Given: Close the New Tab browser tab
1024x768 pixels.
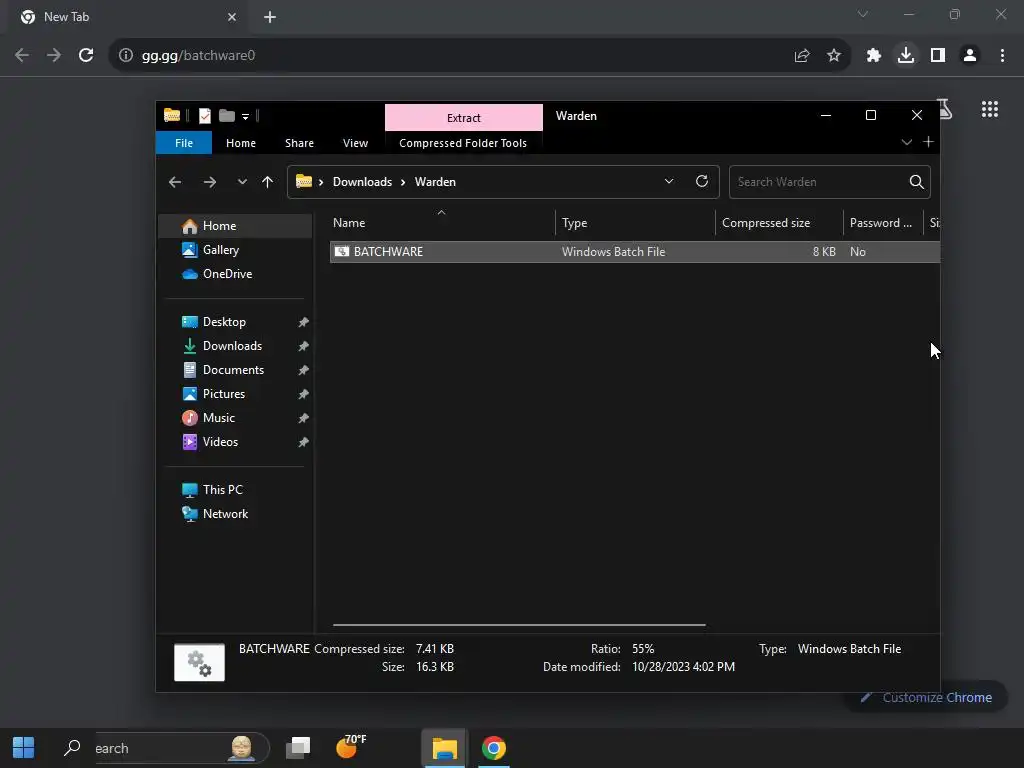Looking at the screenshot, I should (x=232, y=17).
